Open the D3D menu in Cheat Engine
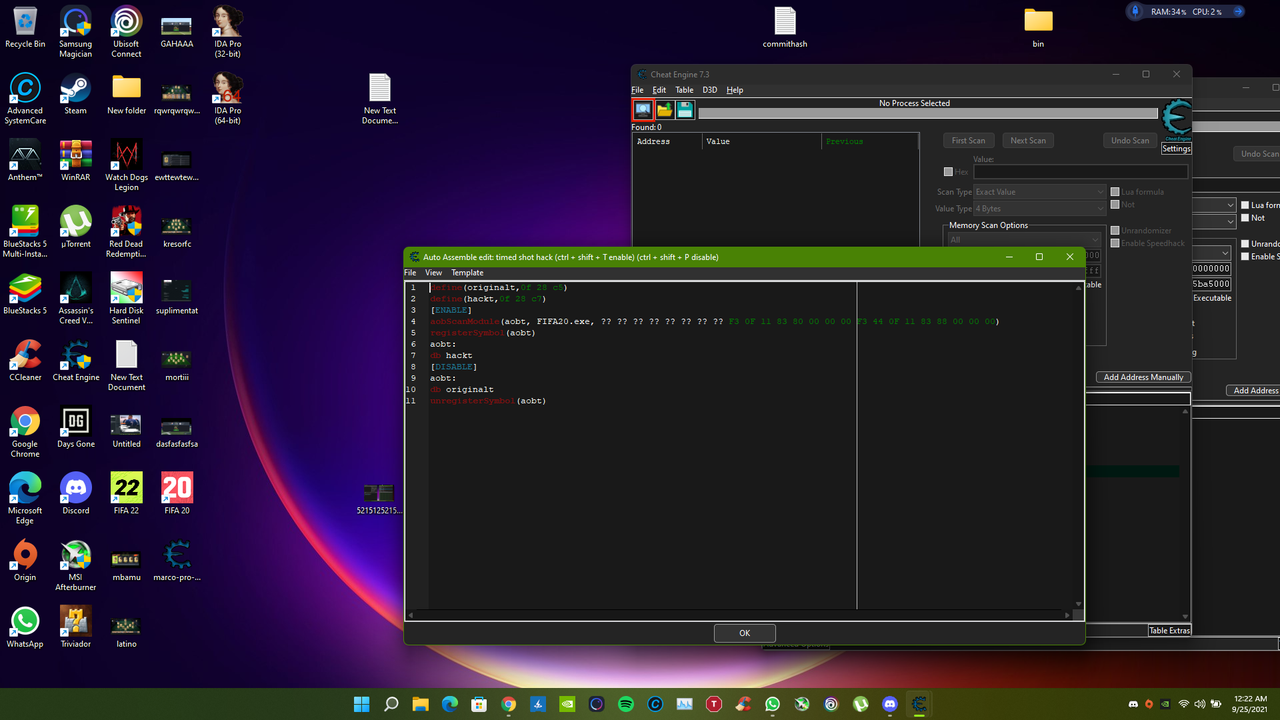This screenshot has width=1280, height=720. [x=709, y=90]
